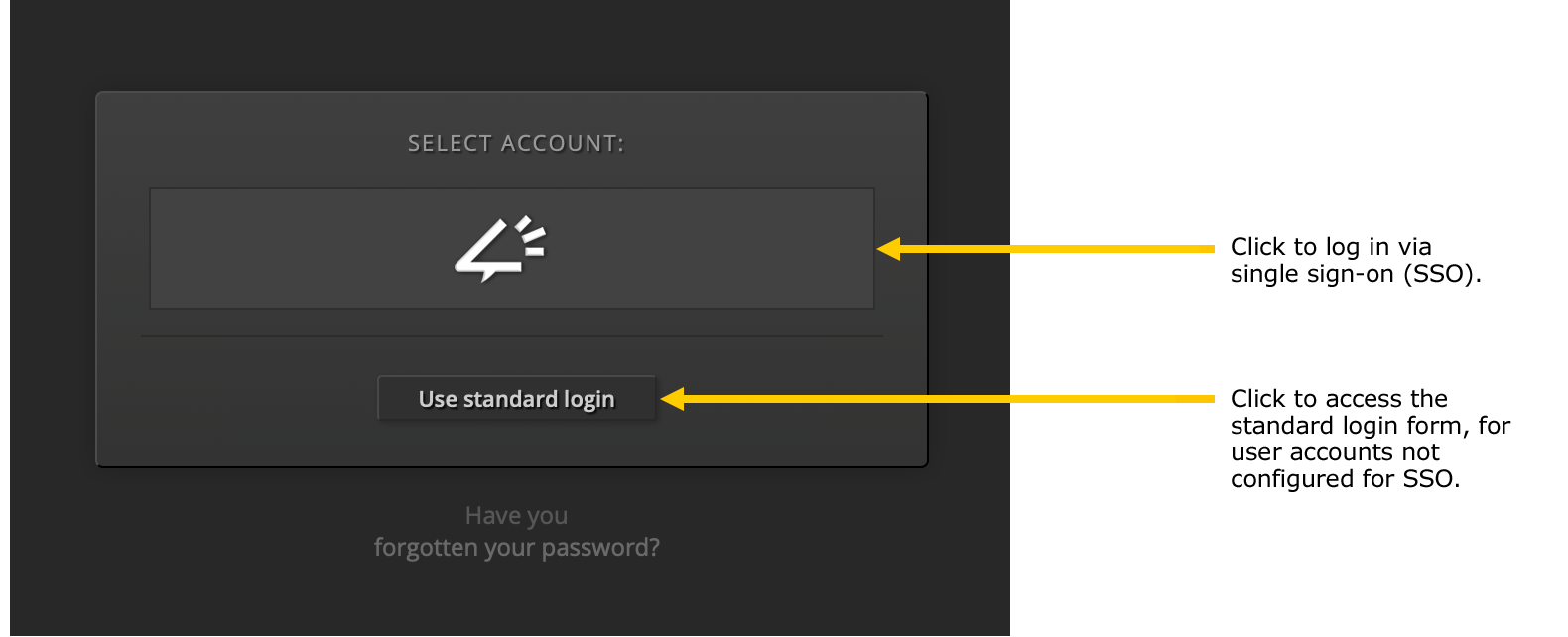Click the speech-burst lines of the logo
Image resolution: width=1568 pixels, height=637 pixels.
[532, 235]
